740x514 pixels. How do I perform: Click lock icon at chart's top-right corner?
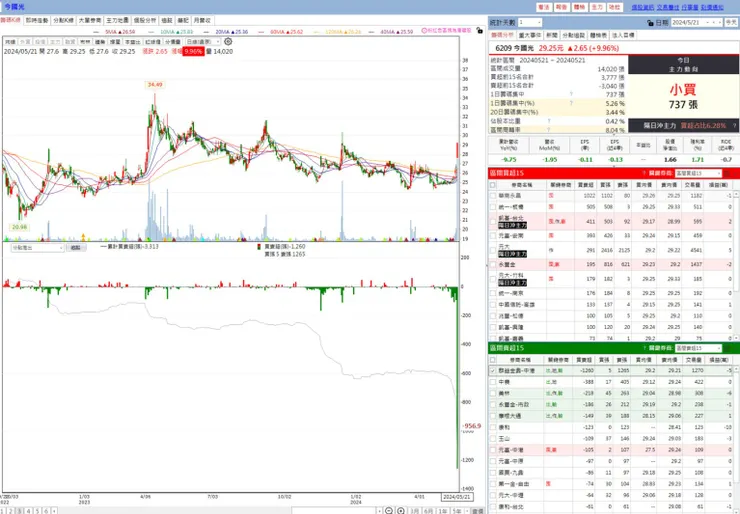coord(479,30)
